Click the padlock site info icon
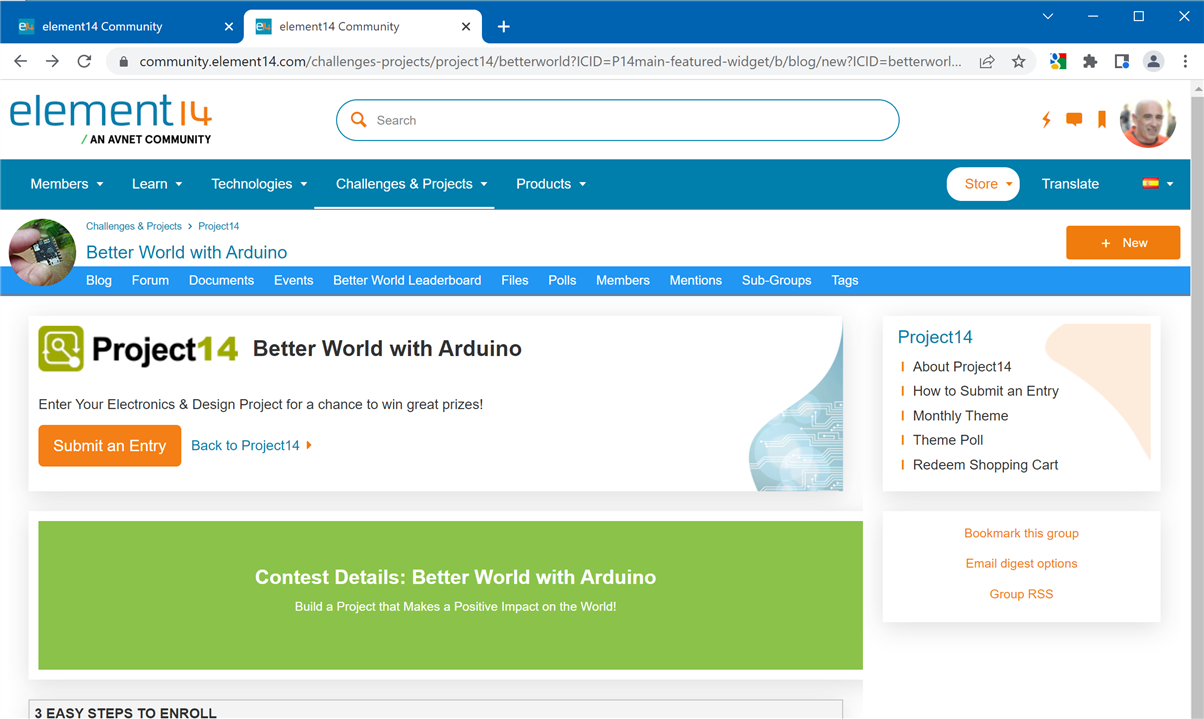This screenshot has width=1204, height=719. pyautogui.click(x=124, y=62)
